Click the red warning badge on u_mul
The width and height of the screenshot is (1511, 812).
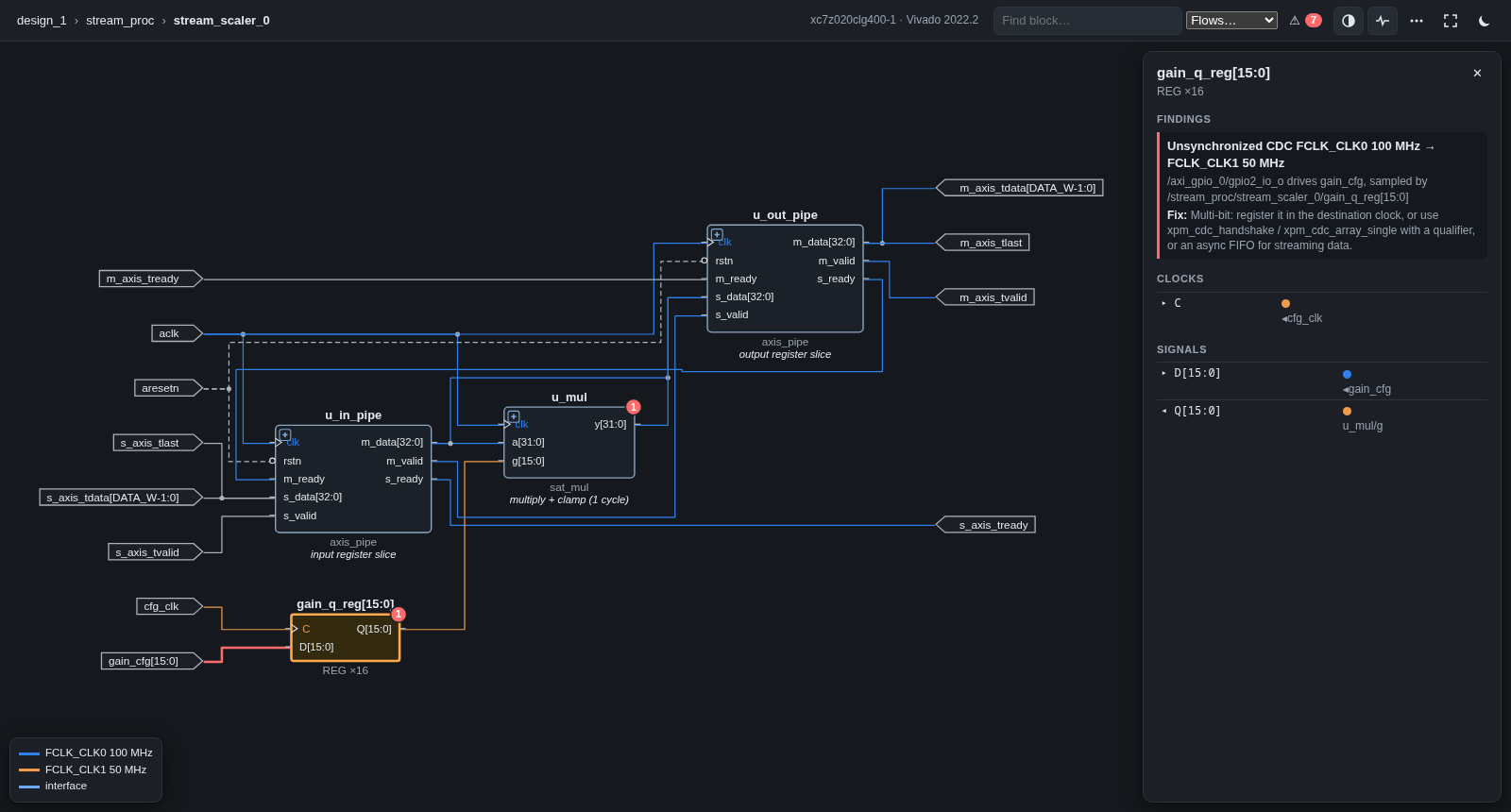634,407
